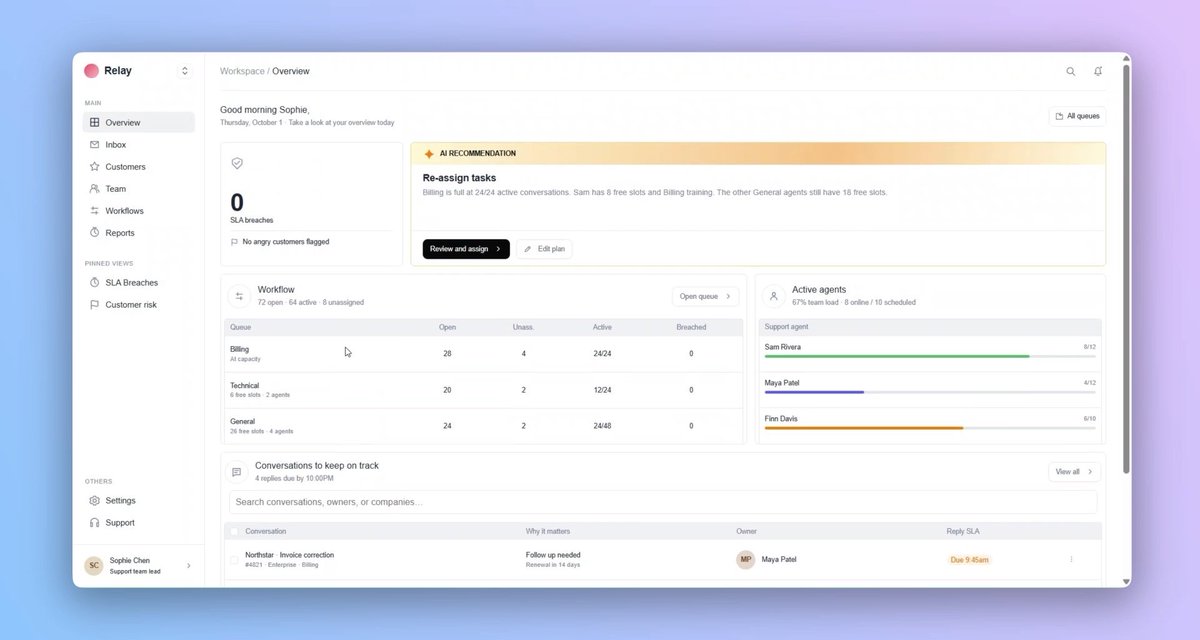Select the Billing queue row
Image resolution: width=1200 pixels, height=640 pixels.
point(484,354)
